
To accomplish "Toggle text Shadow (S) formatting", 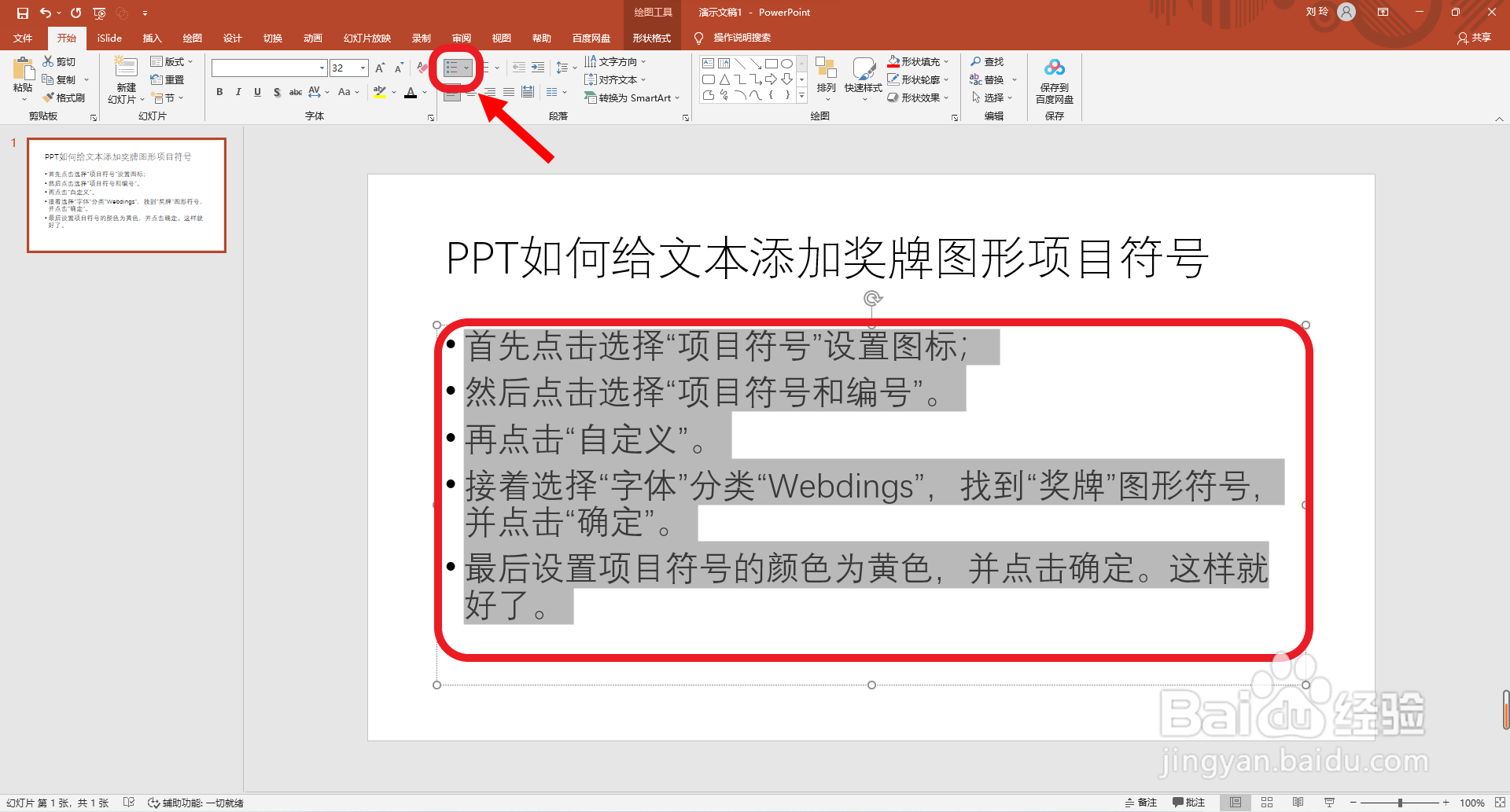I will click(x=277, y=92).
